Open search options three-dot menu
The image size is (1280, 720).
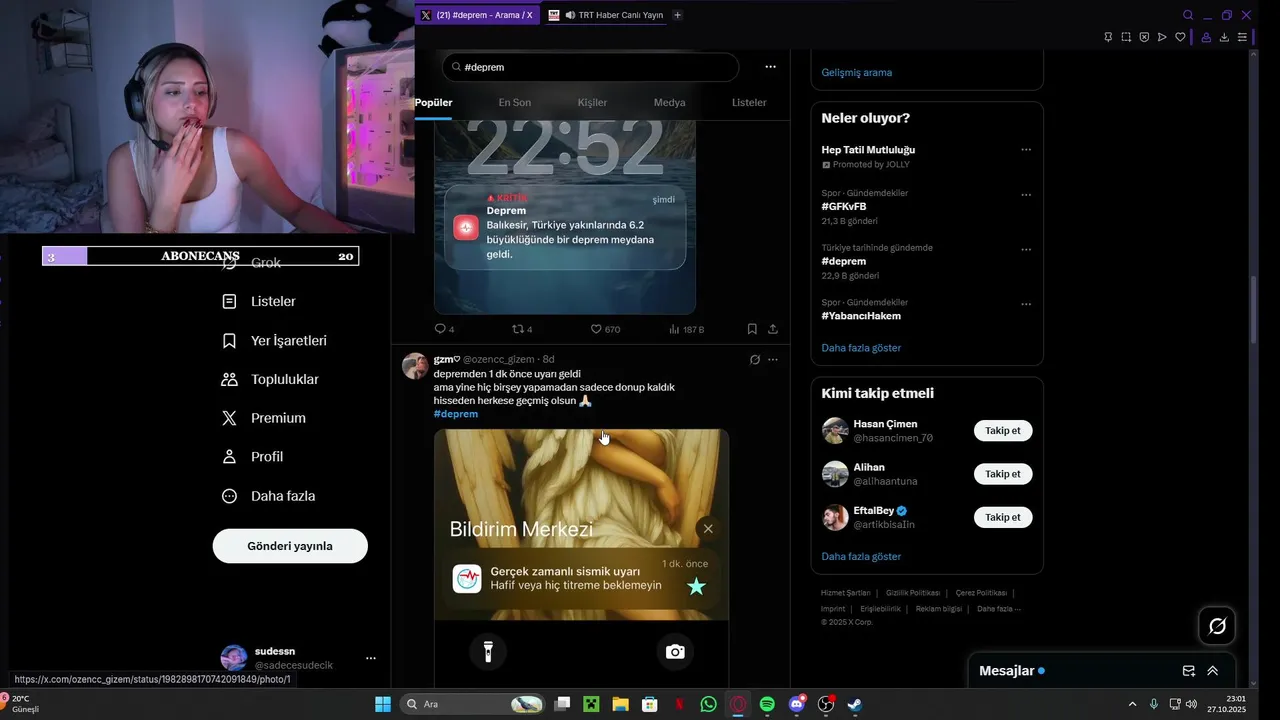click(770, 67)
